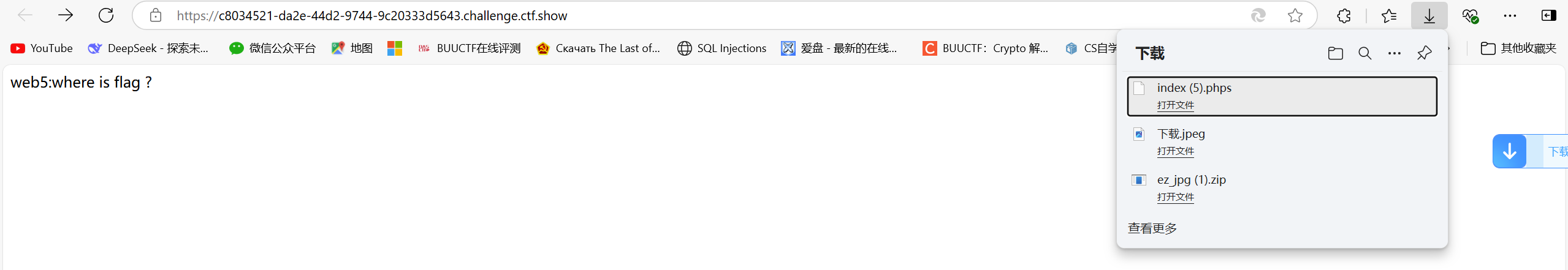Viewport: 1568px width, 270px height.
Task: Pin the downloads panel
Action: point(1425,54)
